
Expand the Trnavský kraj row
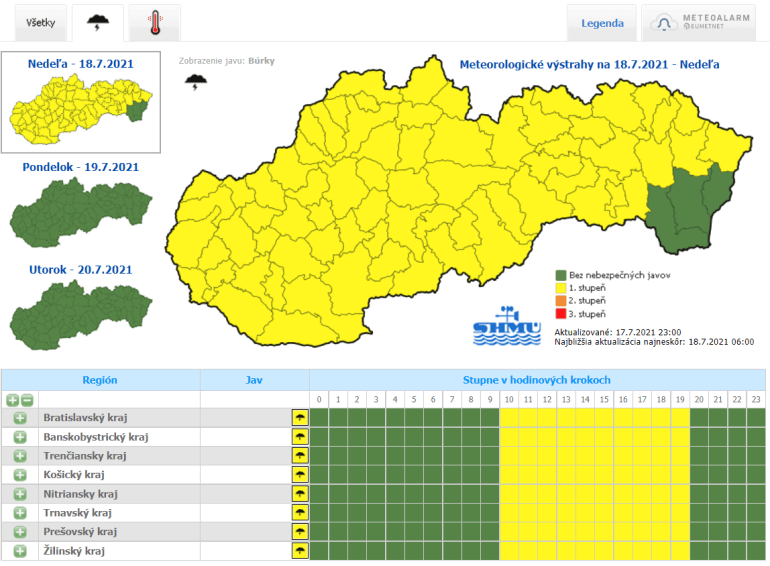[x=20, y=513]
